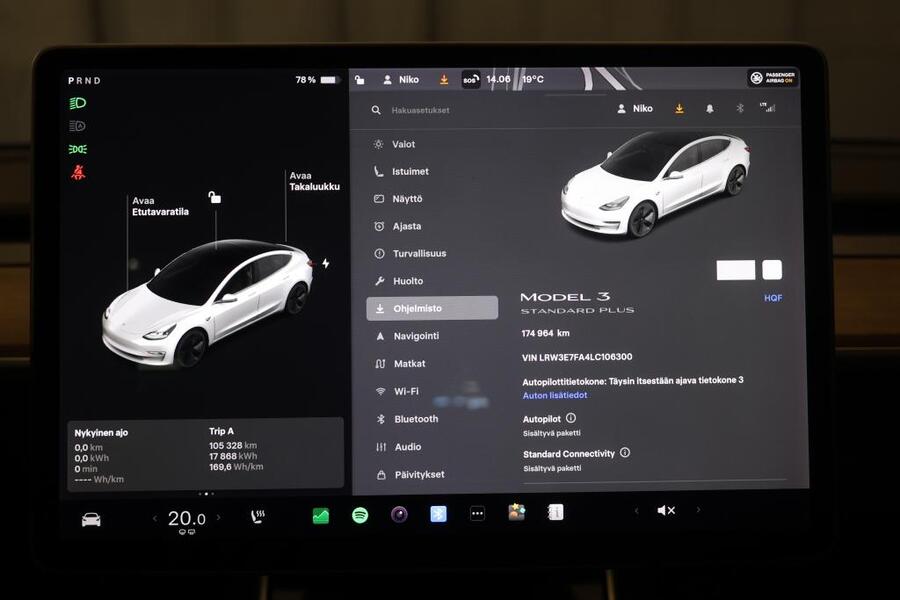The image size is (900, 600).
Task: Select the Huolto menu item
Action: [408, 281]
